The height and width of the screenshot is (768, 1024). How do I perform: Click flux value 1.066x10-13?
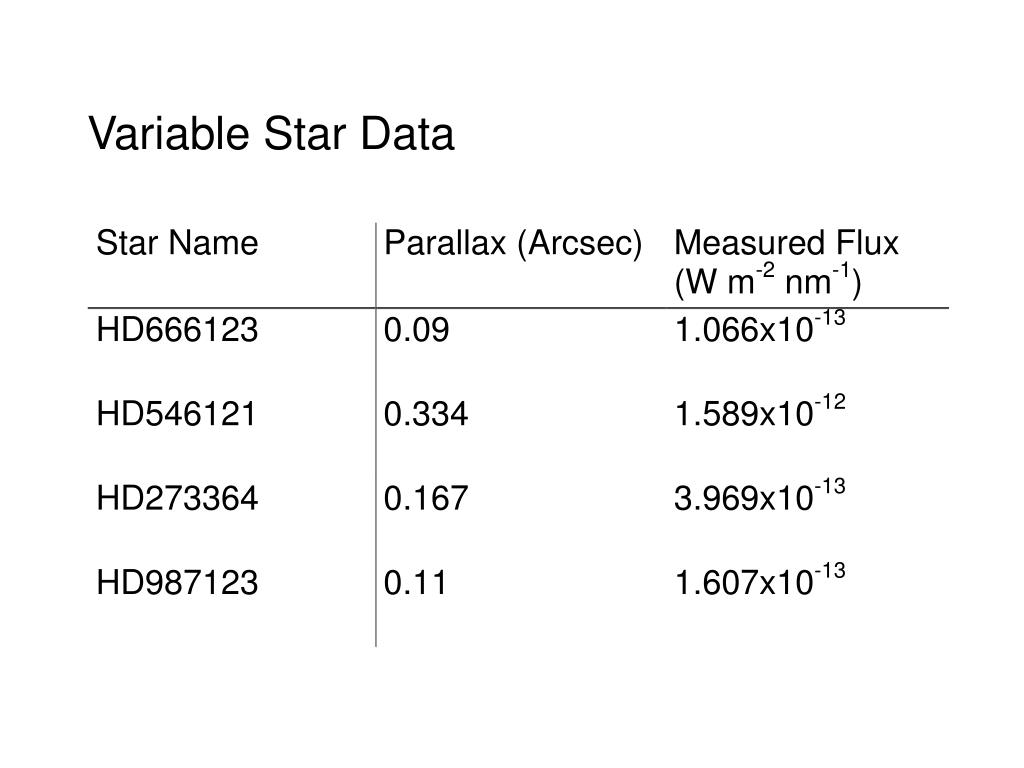point(760,327)
